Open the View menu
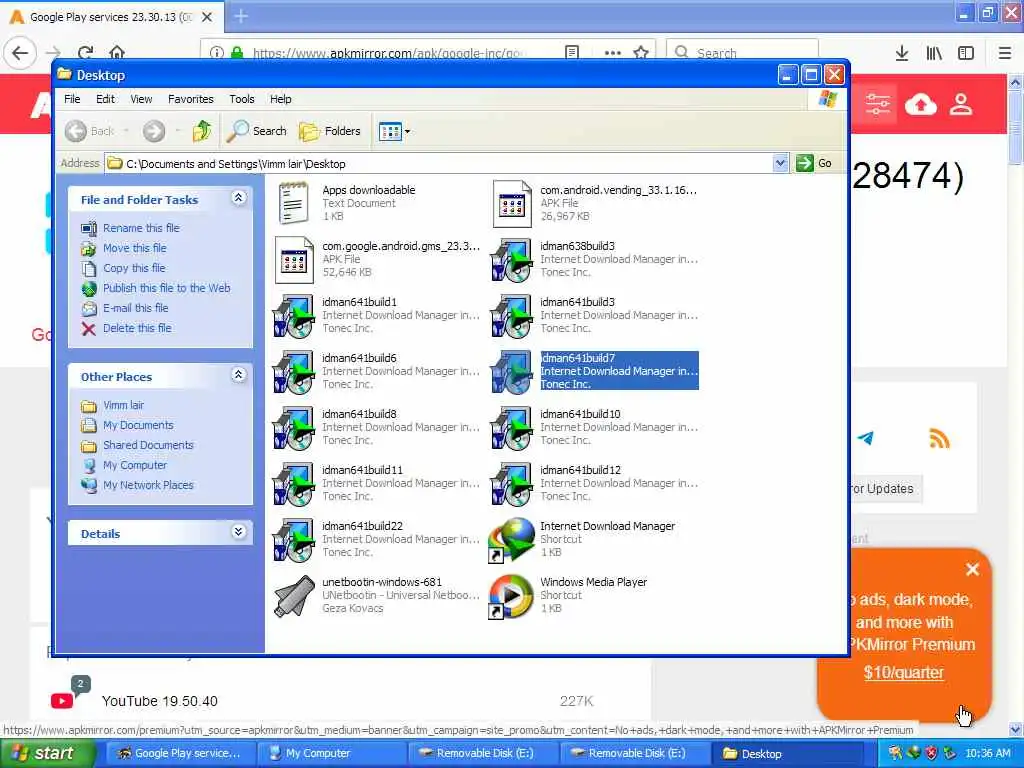1024x768 pixels. point(141,99)
